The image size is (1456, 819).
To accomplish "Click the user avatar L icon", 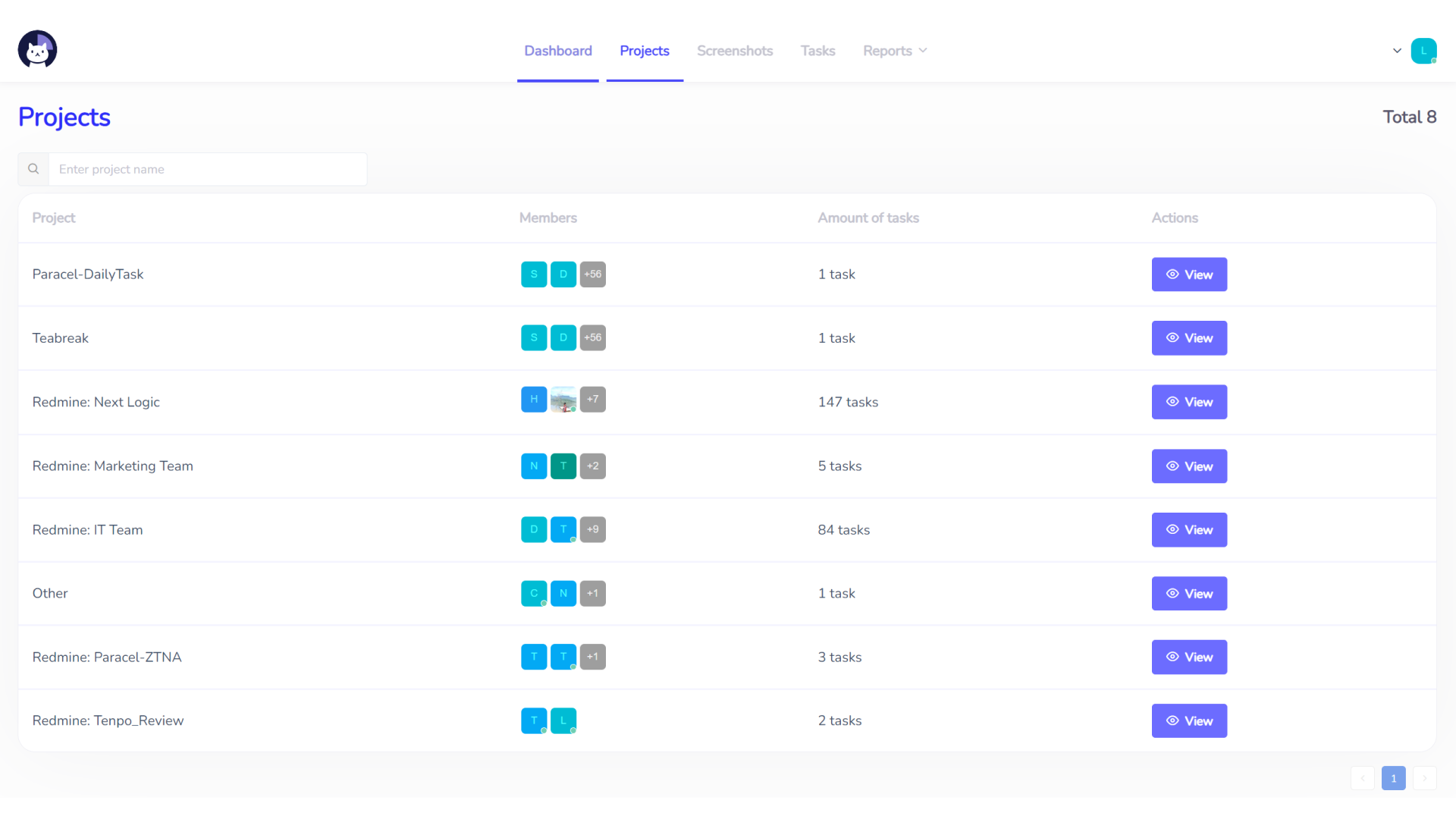I will pos(1423,51).
